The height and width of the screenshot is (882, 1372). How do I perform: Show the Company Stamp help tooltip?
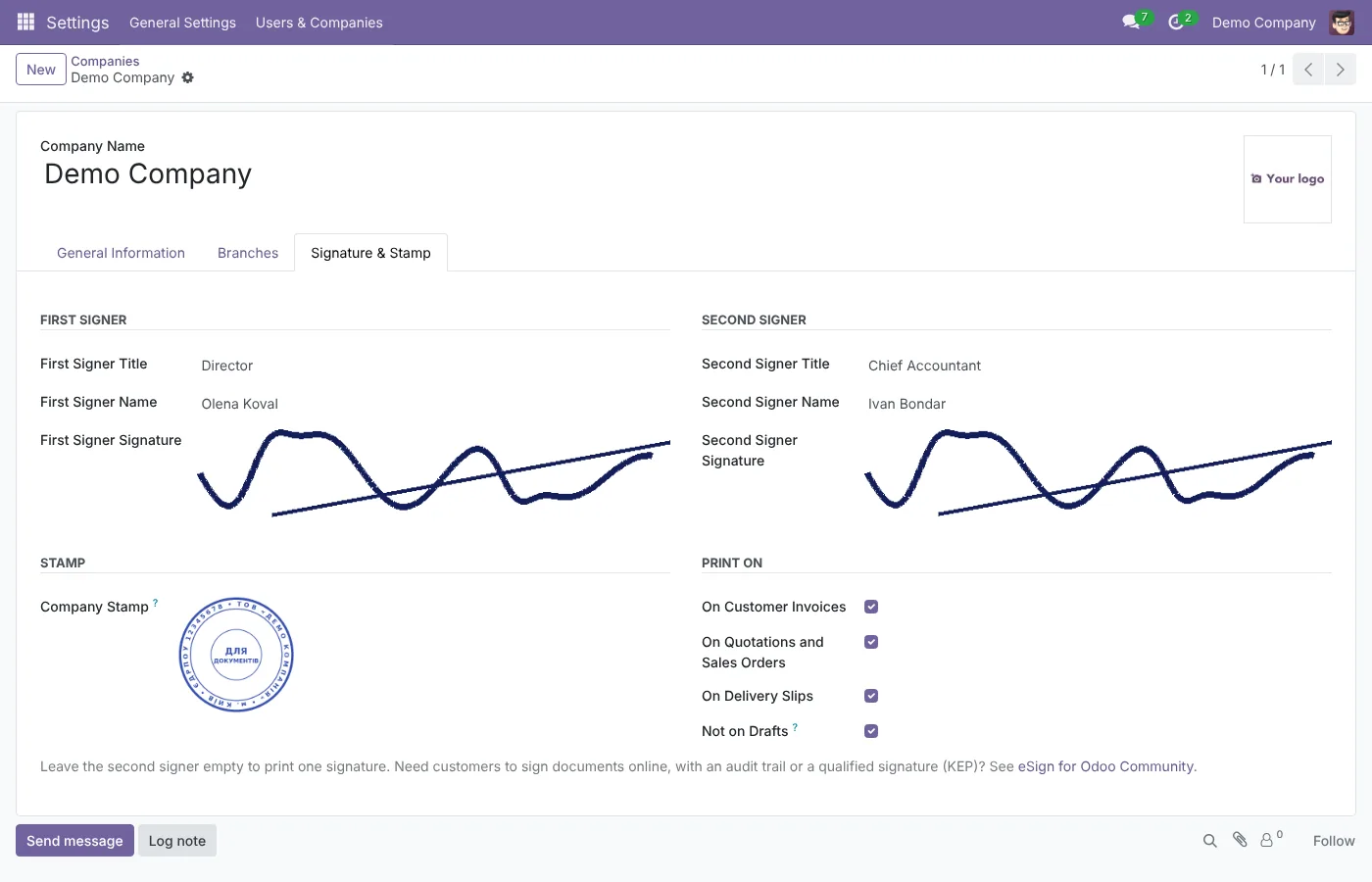[155, 603]
